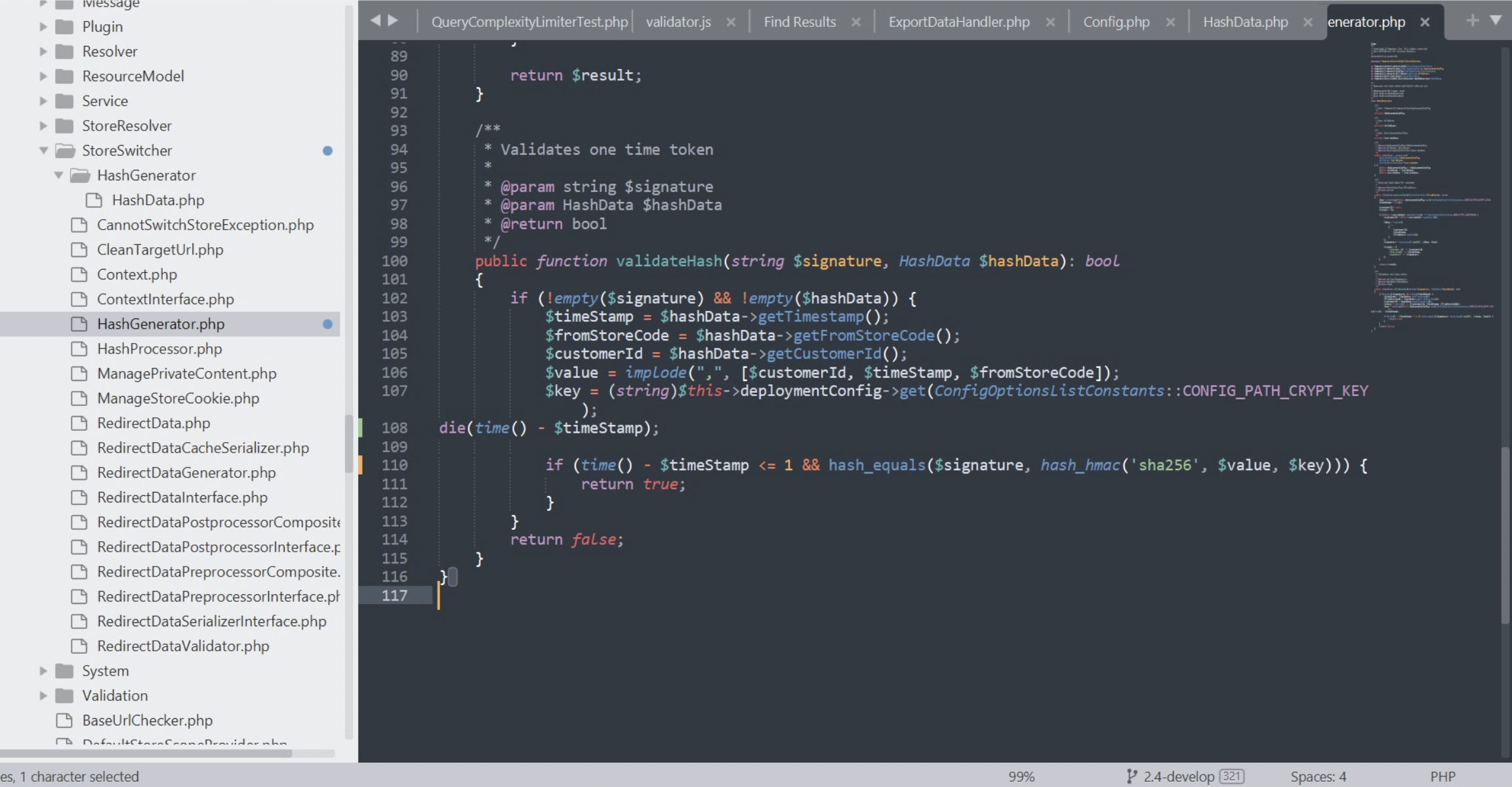
Task: Click the HashData.php file icon in sidebar
Action: point(94,200)
